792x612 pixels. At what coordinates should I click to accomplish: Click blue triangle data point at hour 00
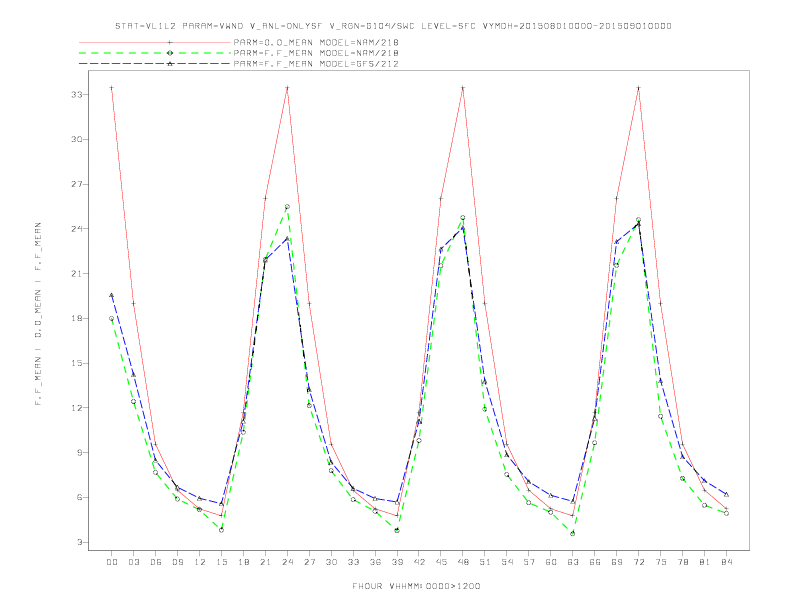coord(112,295)
